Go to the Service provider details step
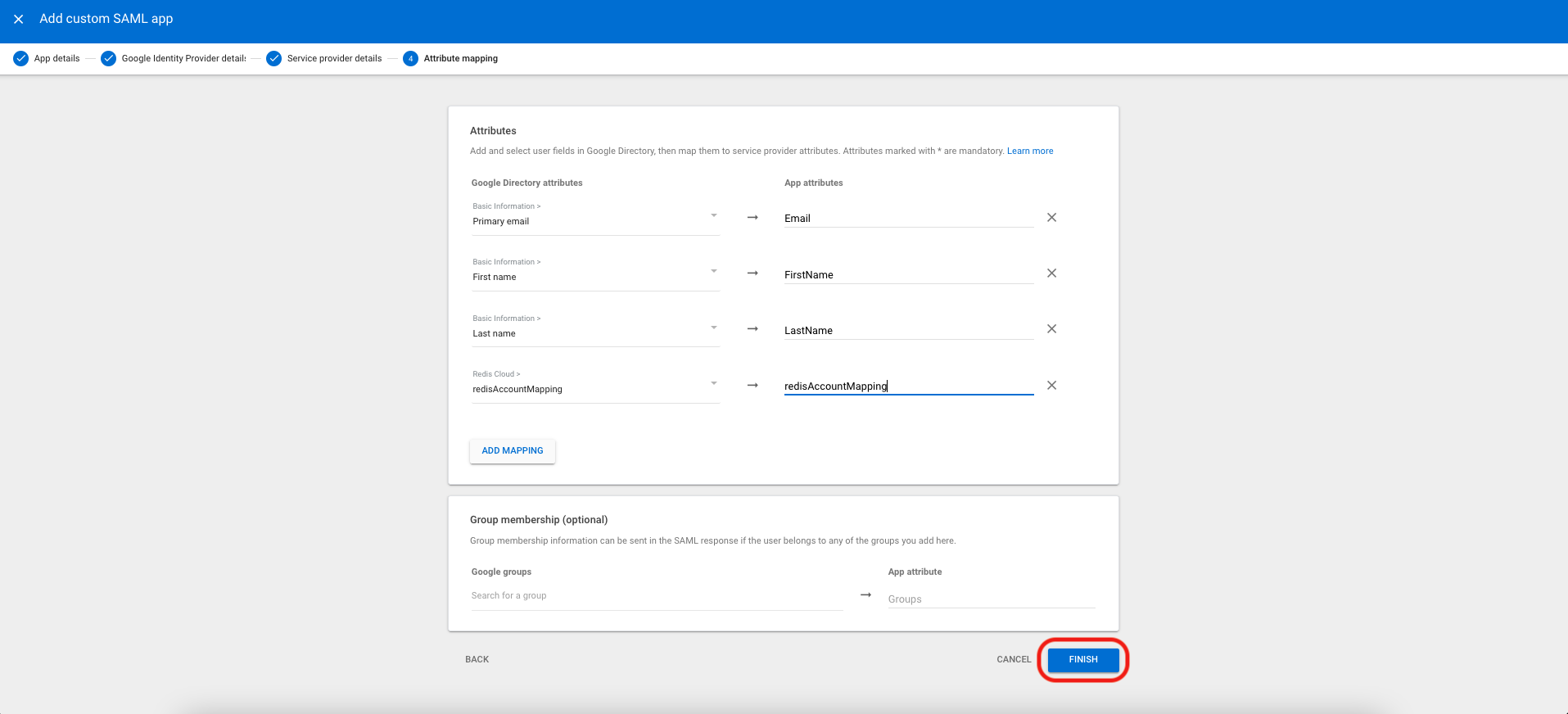This screenshot has height=714, width=1568. (334, 59)
